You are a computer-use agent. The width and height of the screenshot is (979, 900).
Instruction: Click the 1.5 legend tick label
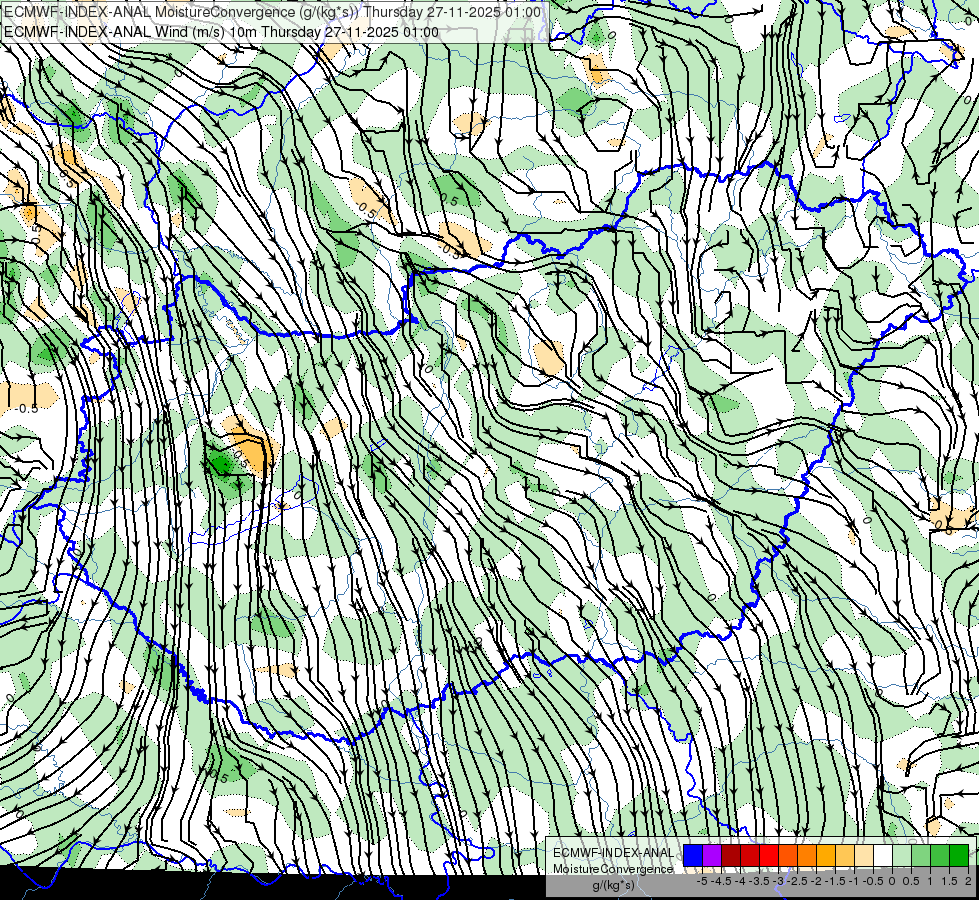(x=949, y=881)
